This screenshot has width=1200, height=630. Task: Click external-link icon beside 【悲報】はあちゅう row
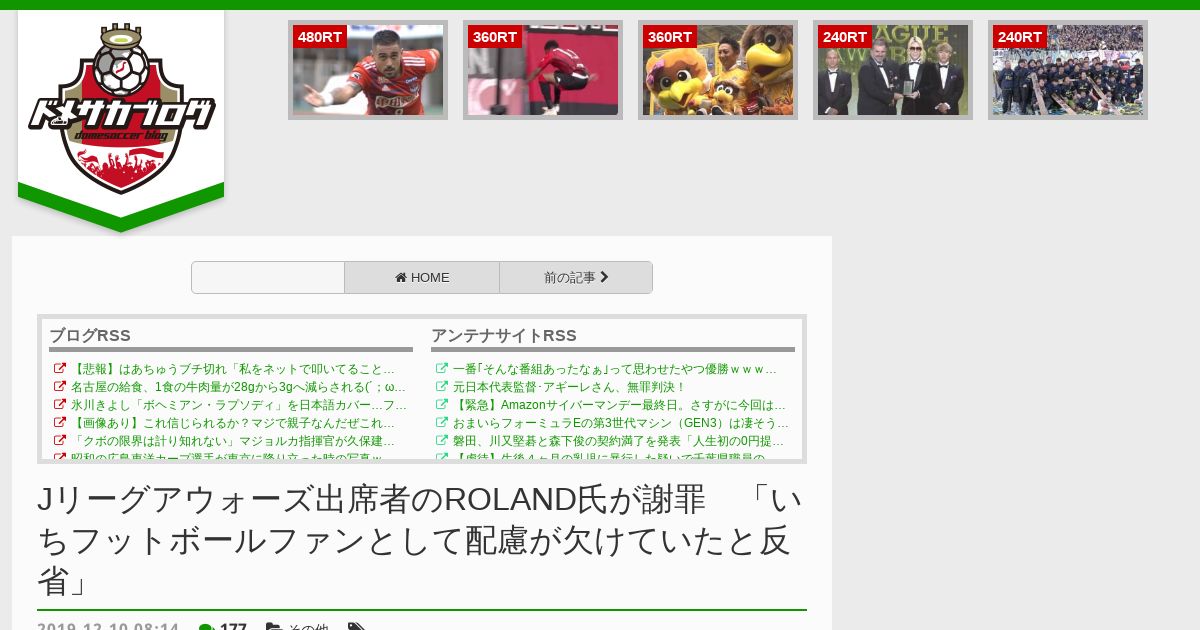click(x=59, y=369)
